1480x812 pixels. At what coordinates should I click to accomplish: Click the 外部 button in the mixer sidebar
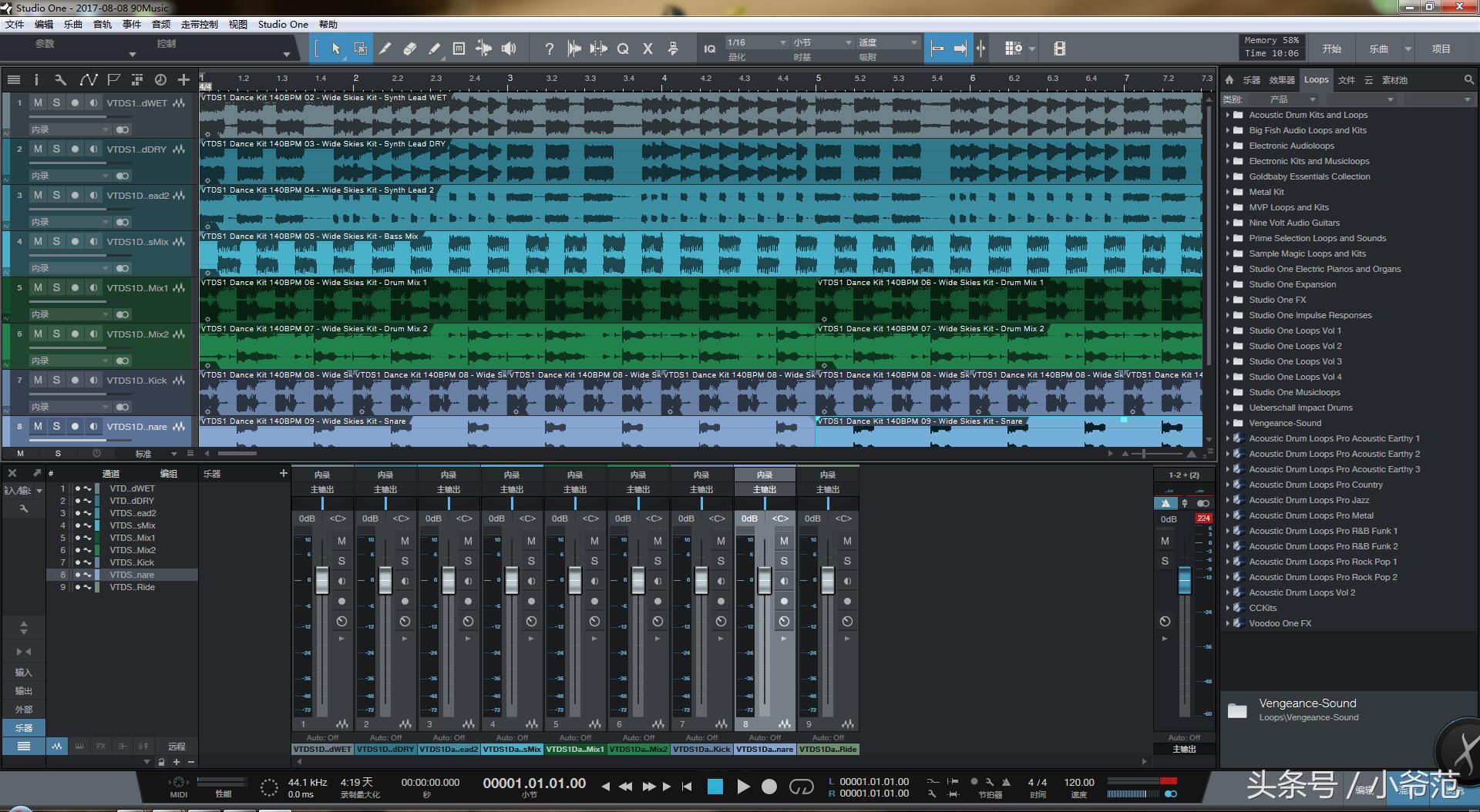click(x=24, y=710)
